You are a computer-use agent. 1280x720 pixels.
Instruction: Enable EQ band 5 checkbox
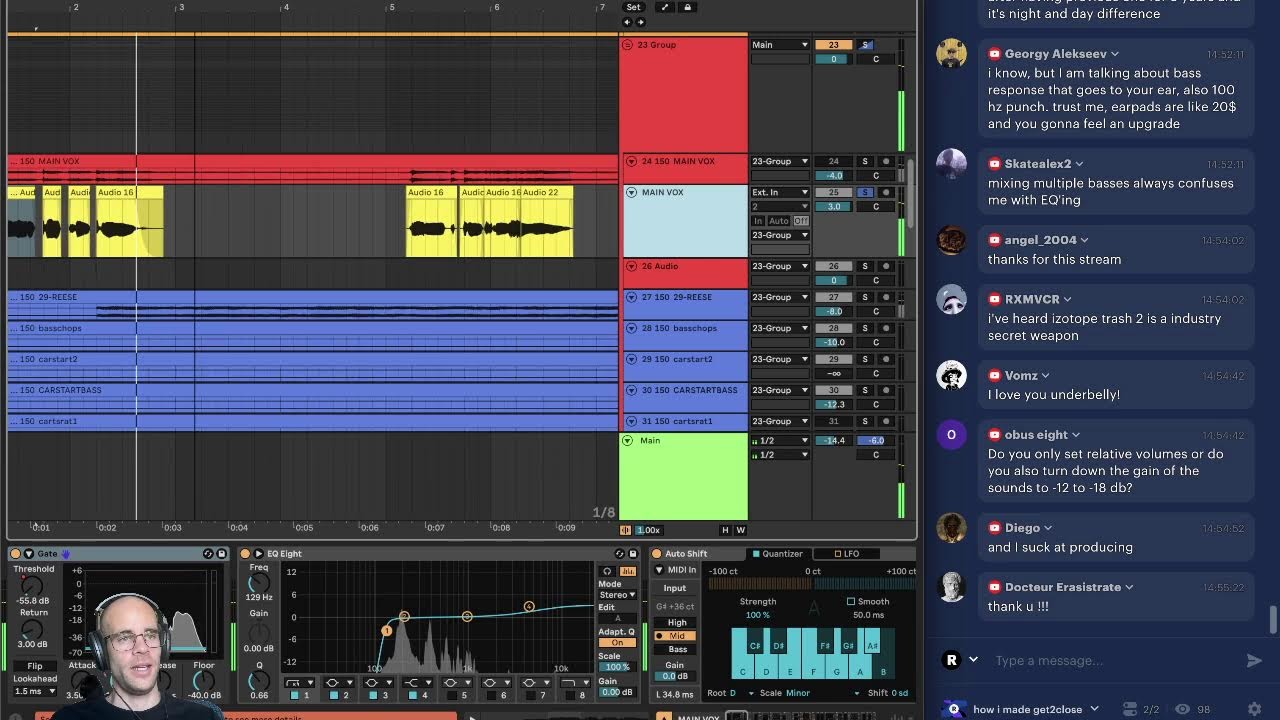tap(451, 695)
